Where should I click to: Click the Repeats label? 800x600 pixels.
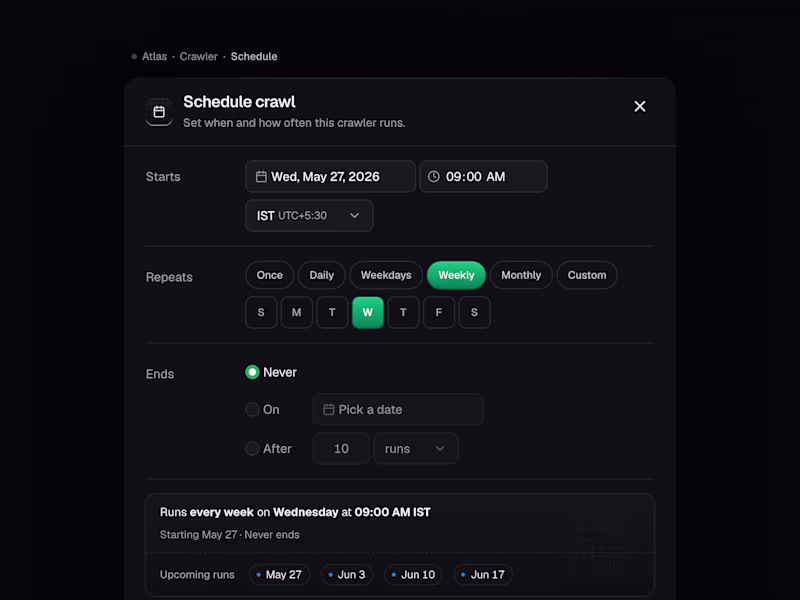[x=169, y=277]
